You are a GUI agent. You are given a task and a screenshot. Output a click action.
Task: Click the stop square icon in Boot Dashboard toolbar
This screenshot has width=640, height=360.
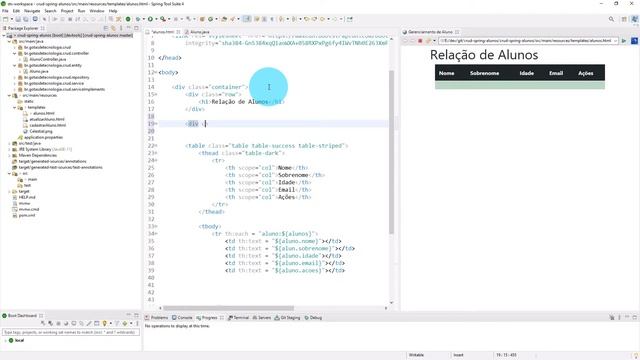(58, 323)
